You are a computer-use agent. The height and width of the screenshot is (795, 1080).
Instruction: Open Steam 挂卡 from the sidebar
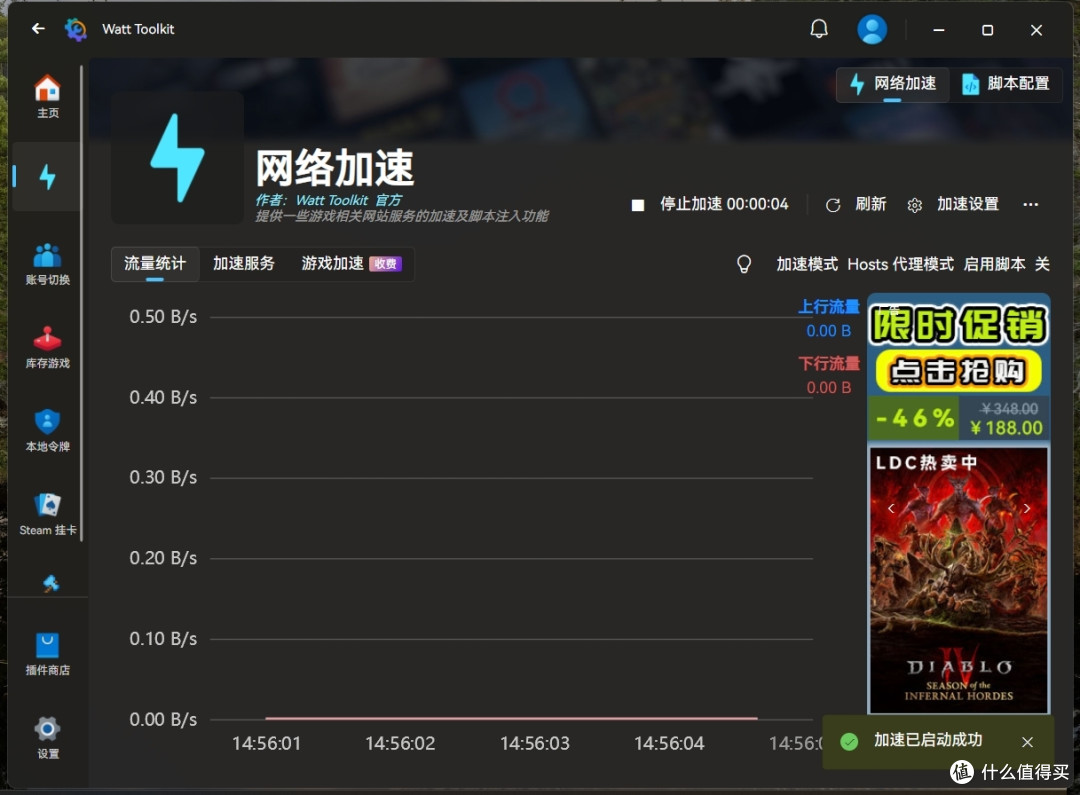[x=47, y=512]
